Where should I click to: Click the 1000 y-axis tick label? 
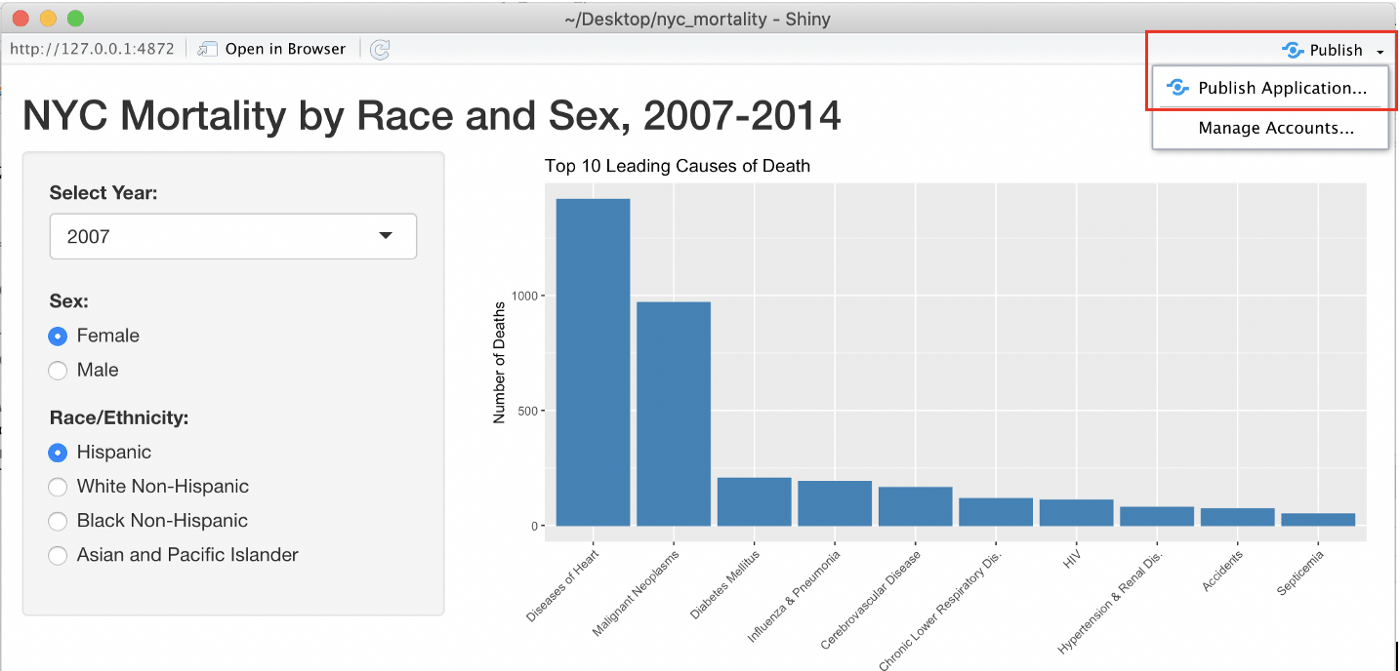click(x=526, y=296)
